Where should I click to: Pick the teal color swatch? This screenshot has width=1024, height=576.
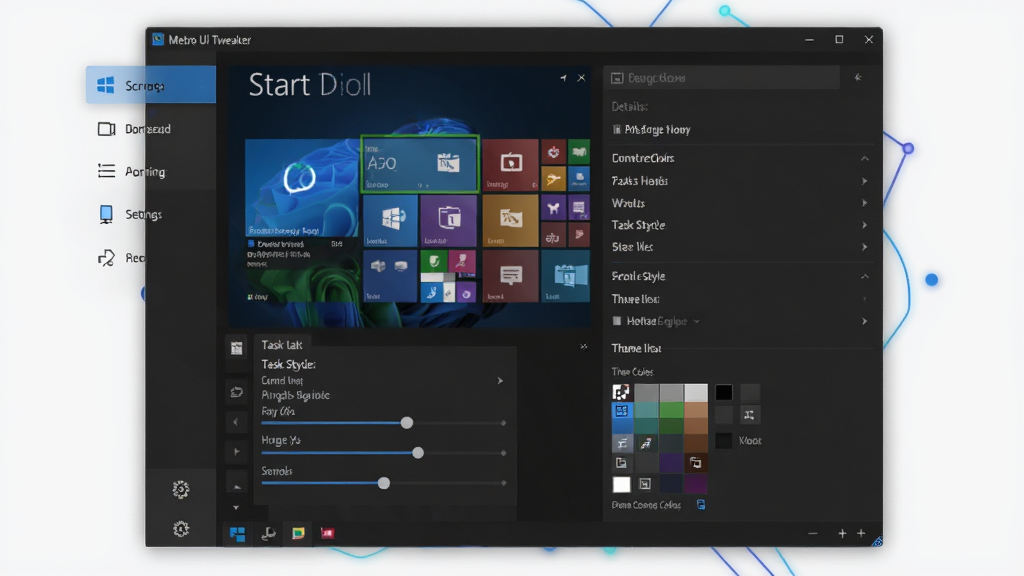click(647, 411)
